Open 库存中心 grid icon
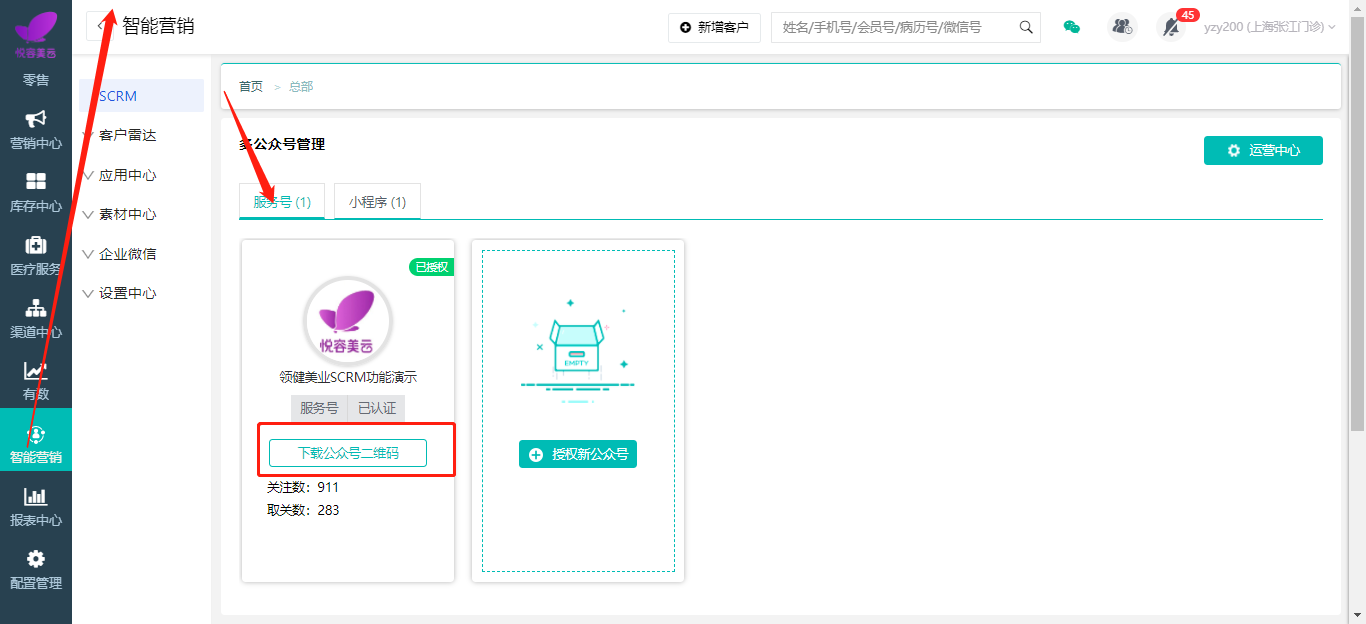 (36, 182)
